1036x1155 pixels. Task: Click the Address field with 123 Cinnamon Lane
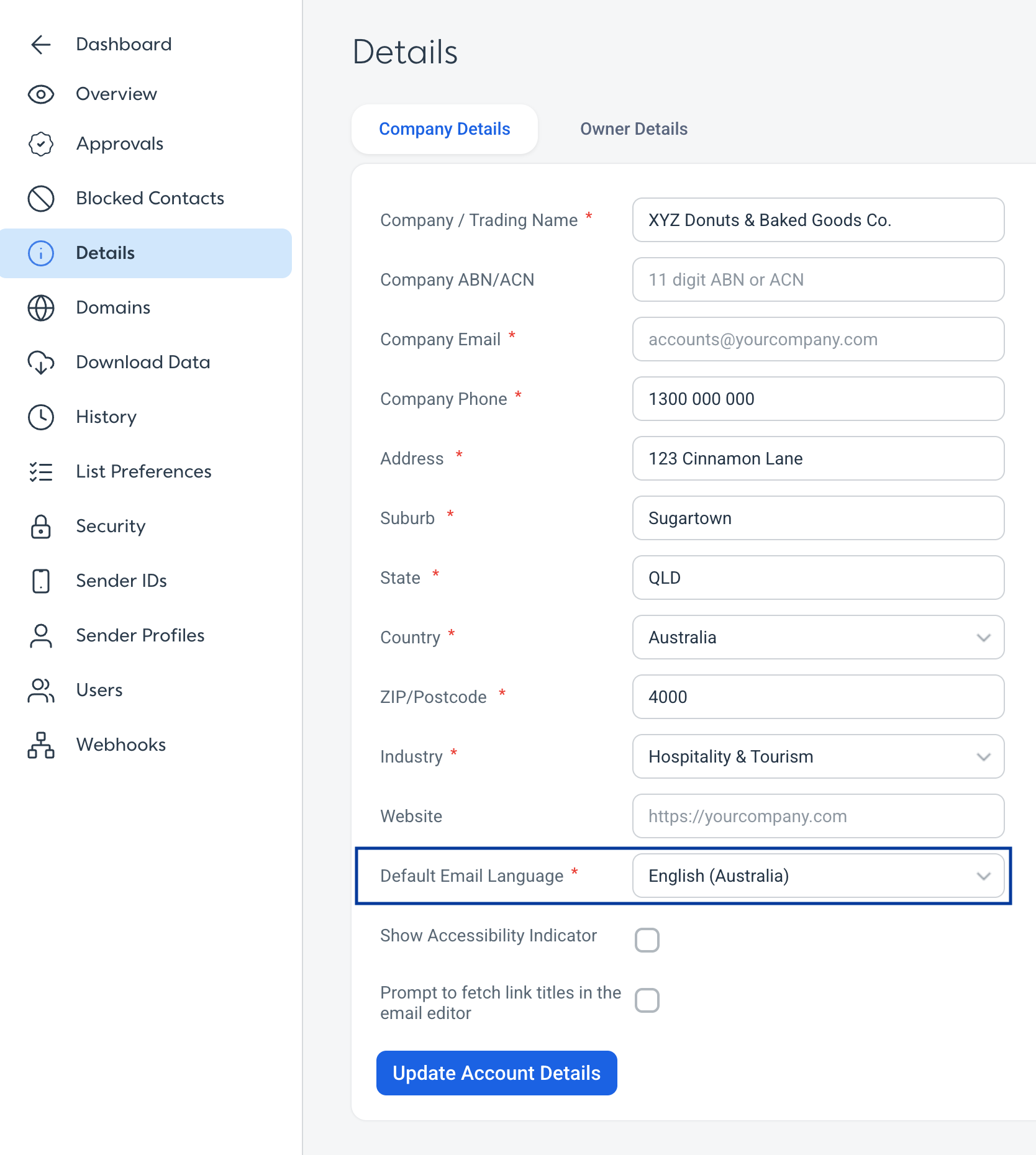click(x=818, y=458)
